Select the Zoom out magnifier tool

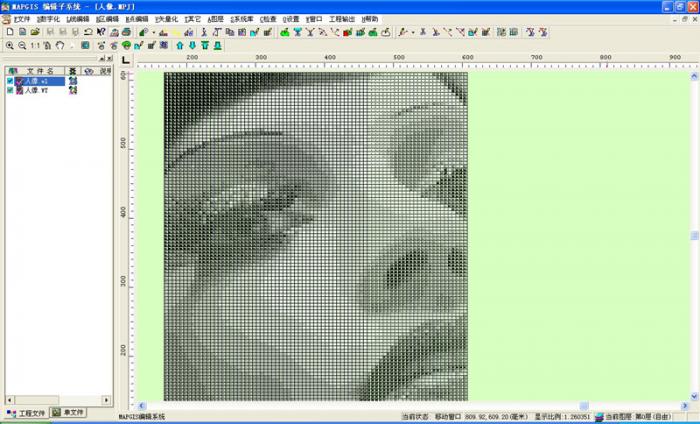22,45
